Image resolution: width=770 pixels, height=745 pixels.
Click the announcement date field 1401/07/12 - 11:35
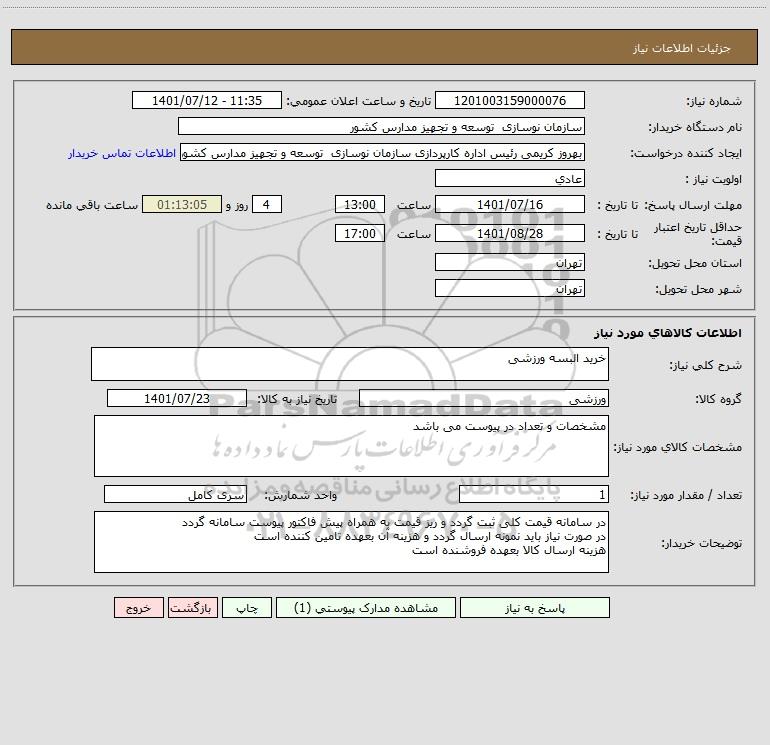pyautogui.click(x=207, y=100)
